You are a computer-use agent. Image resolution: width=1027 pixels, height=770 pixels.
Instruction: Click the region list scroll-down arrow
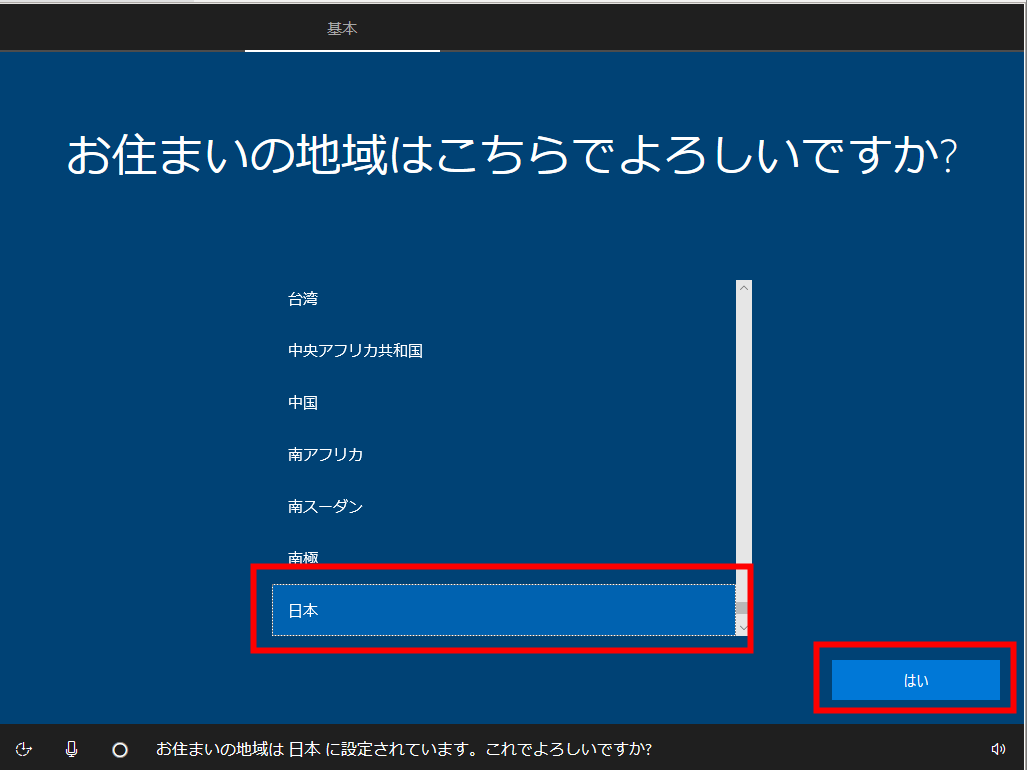(x=743, y=628)
